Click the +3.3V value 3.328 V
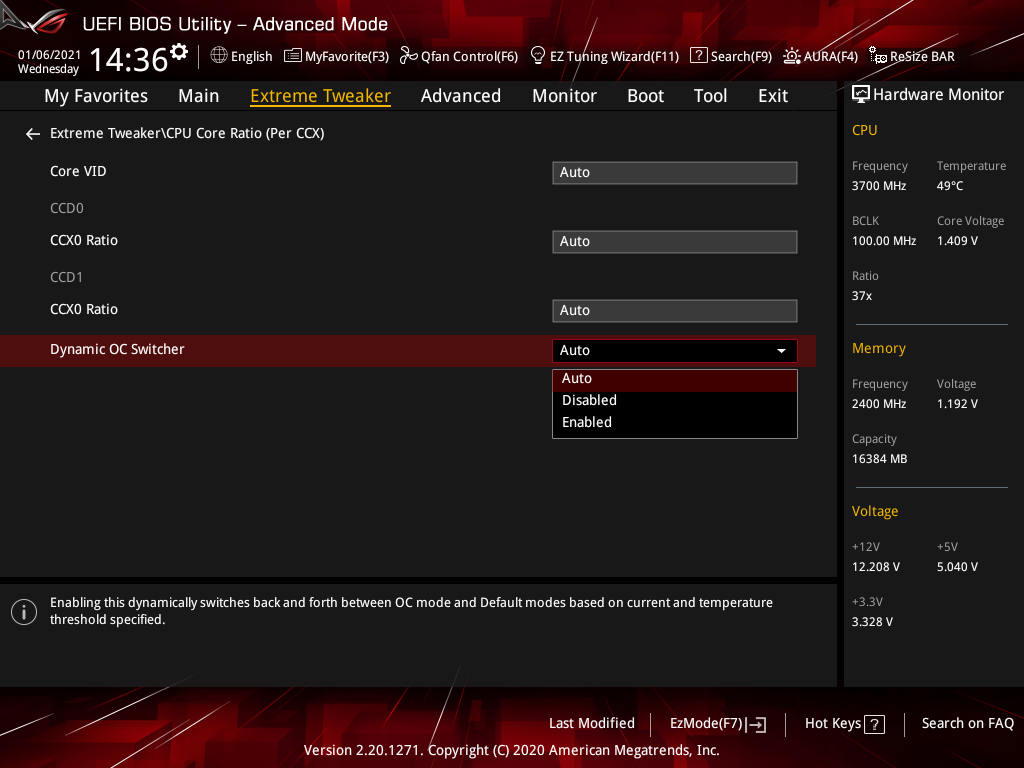This screenshot has width=1024, height=768. click(x=872, y=622)
